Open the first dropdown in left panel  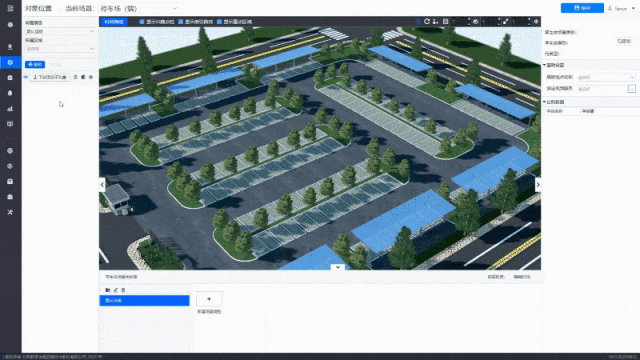point(60,31)
